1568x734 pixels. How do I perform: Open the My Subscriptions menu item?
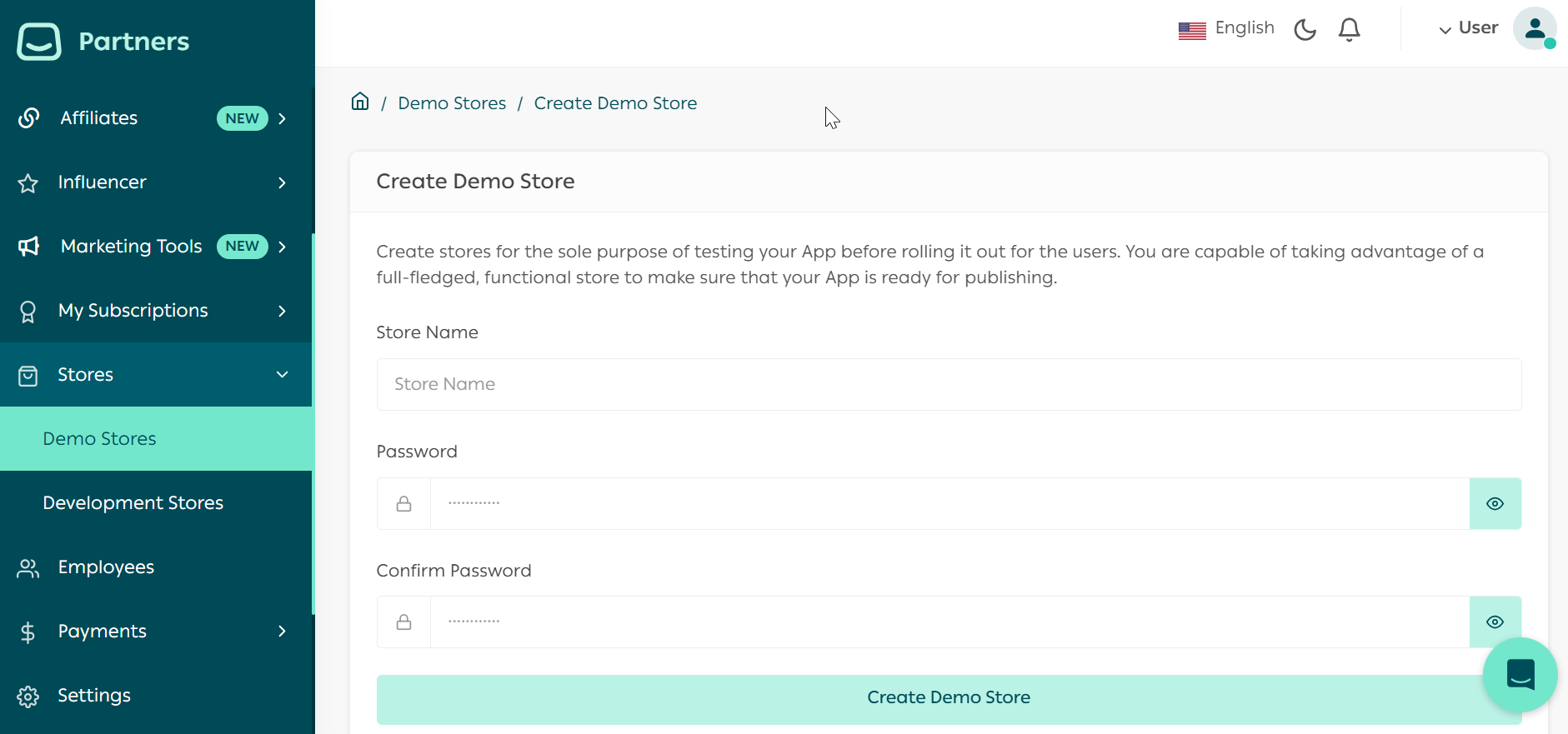156,311
